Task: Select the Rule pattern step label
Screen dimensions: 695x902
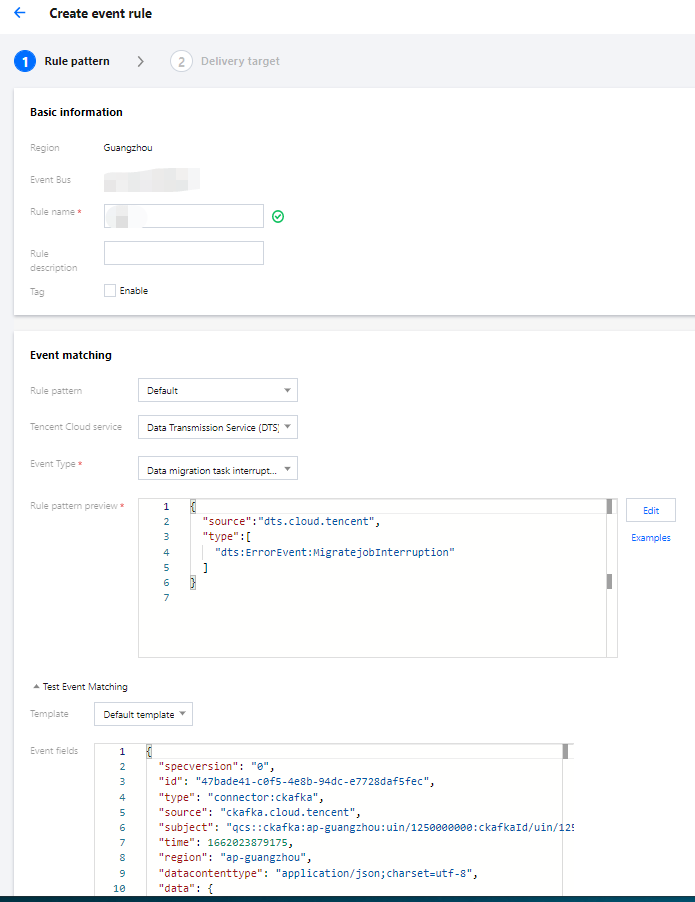Action: point(77,61)
